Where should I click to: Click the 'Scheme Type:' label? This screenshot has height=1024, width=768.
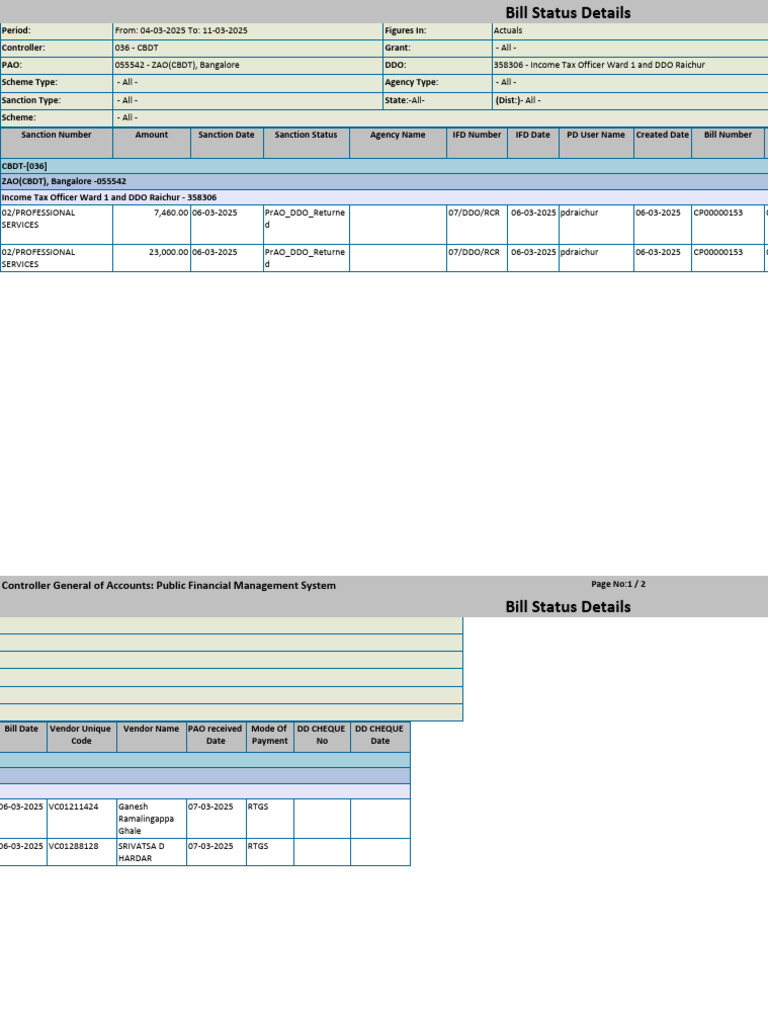click(x=29, y=82)
